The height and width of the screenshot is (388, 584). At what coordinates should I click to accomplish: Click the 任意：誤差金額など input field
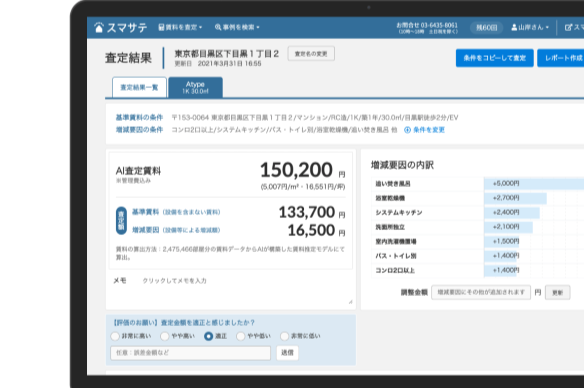pos(191,353)
